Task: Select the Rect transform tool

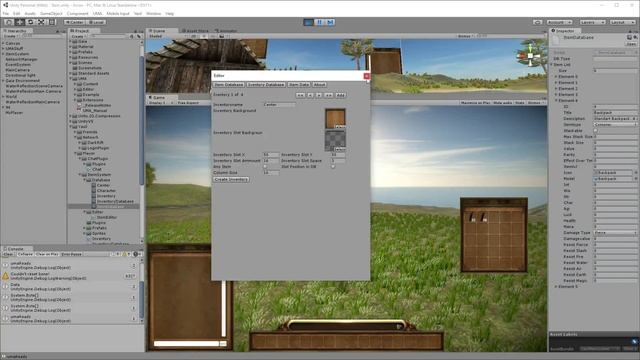Action: pyautogui.click(x=52, y=22)
